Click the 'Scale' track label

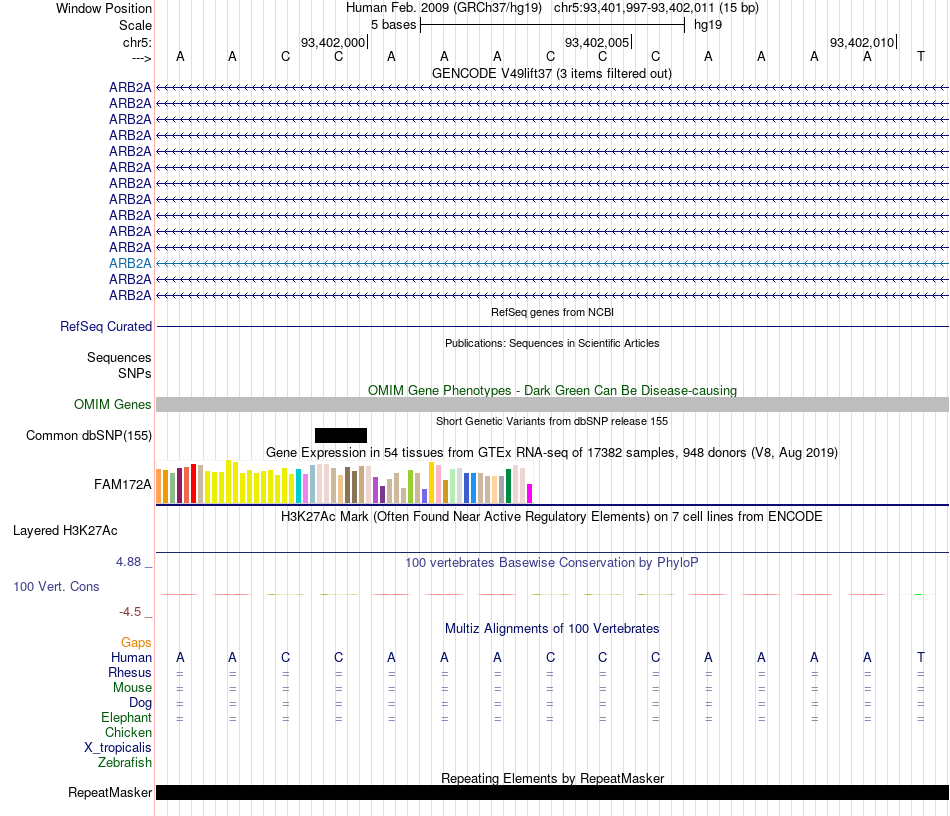(x=135, y=25)
